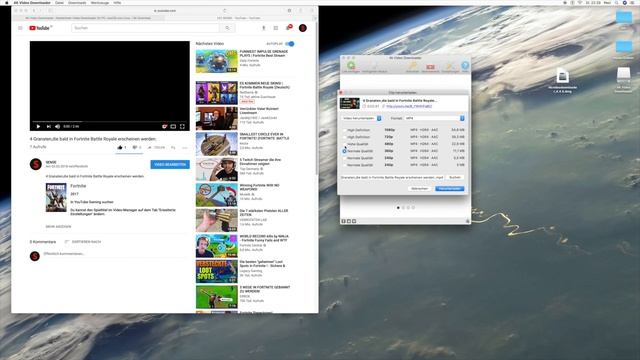Click the TEILEN share button

point(156,147)
